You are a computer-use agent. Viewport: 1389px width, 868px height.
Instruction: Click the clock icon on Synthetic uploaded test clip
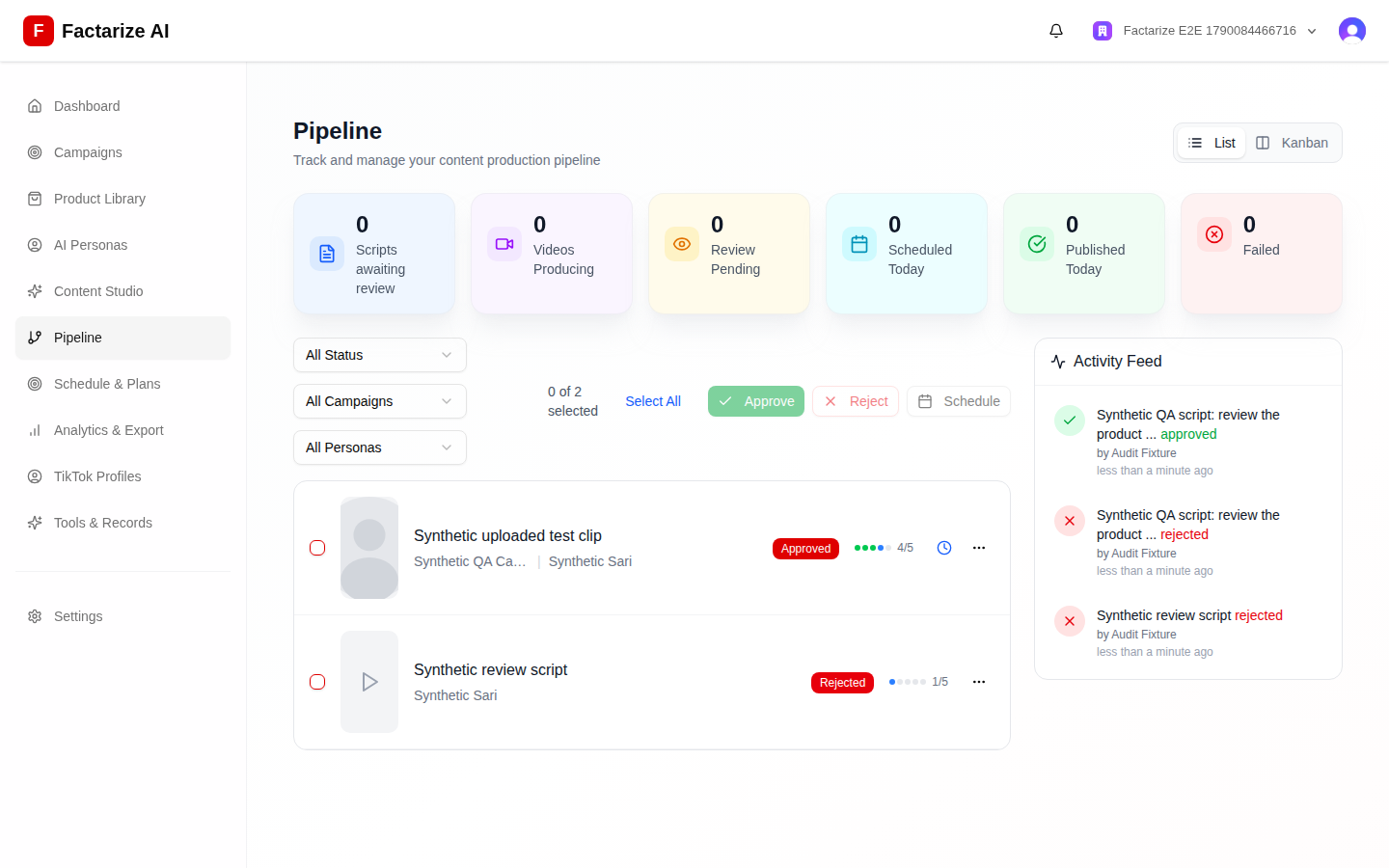click(944, 548)
